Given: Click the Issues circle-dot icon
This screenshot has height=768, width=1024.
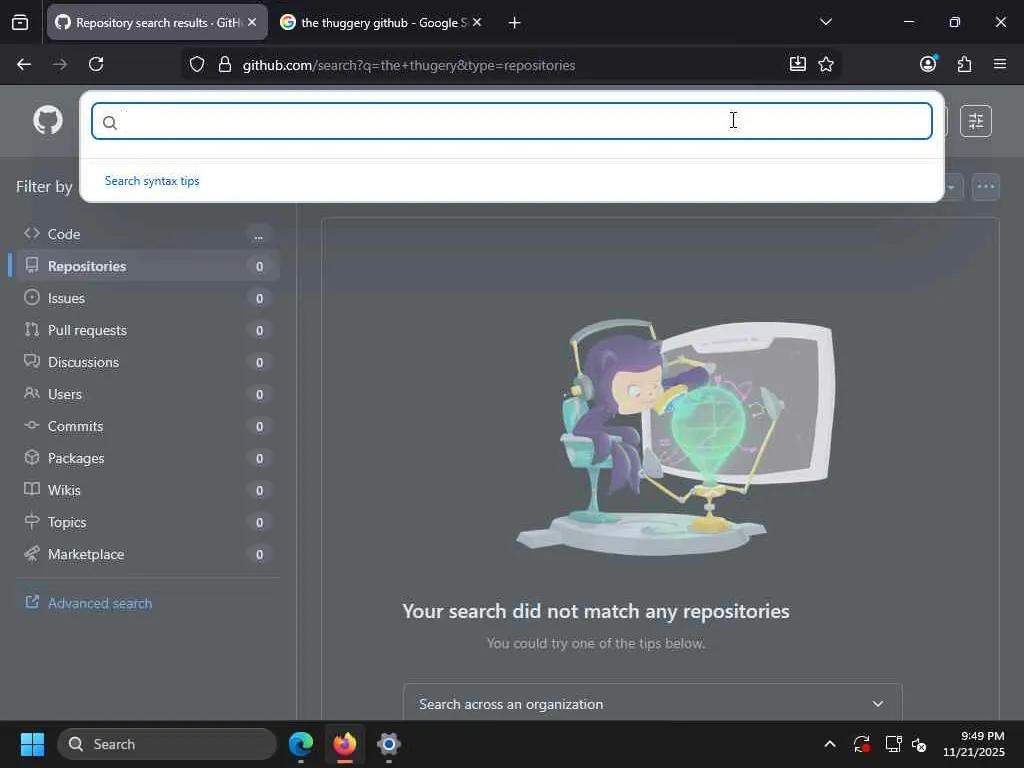Looking at the screenshot, I should pyautogui.click(x=31, y=297).
